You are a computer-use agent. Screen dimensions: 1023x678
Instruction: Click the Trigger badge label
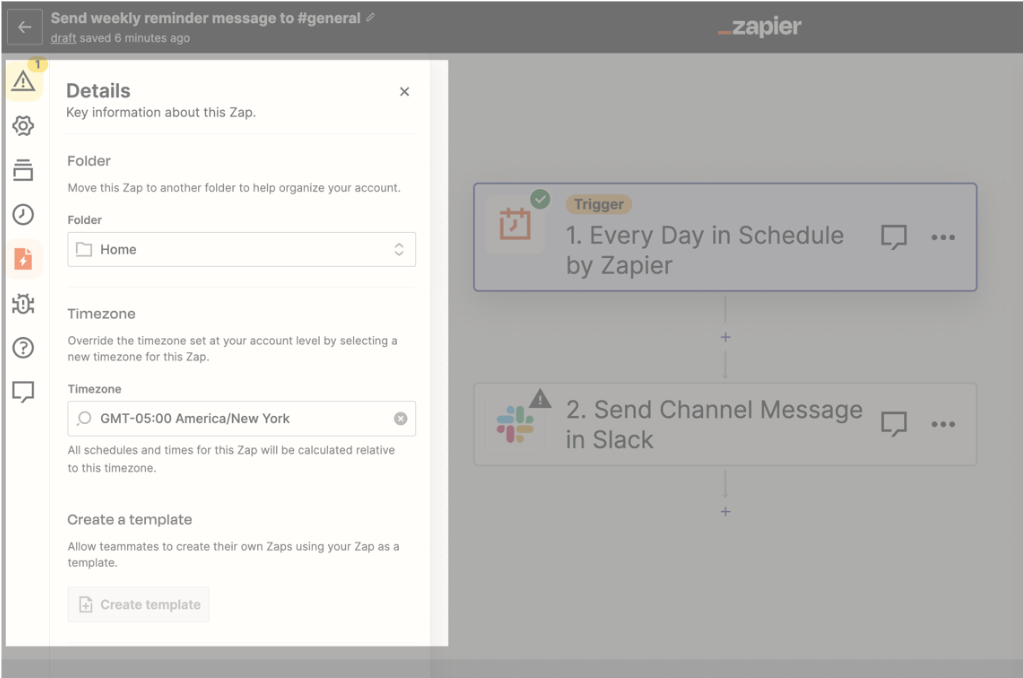[599, 204]
